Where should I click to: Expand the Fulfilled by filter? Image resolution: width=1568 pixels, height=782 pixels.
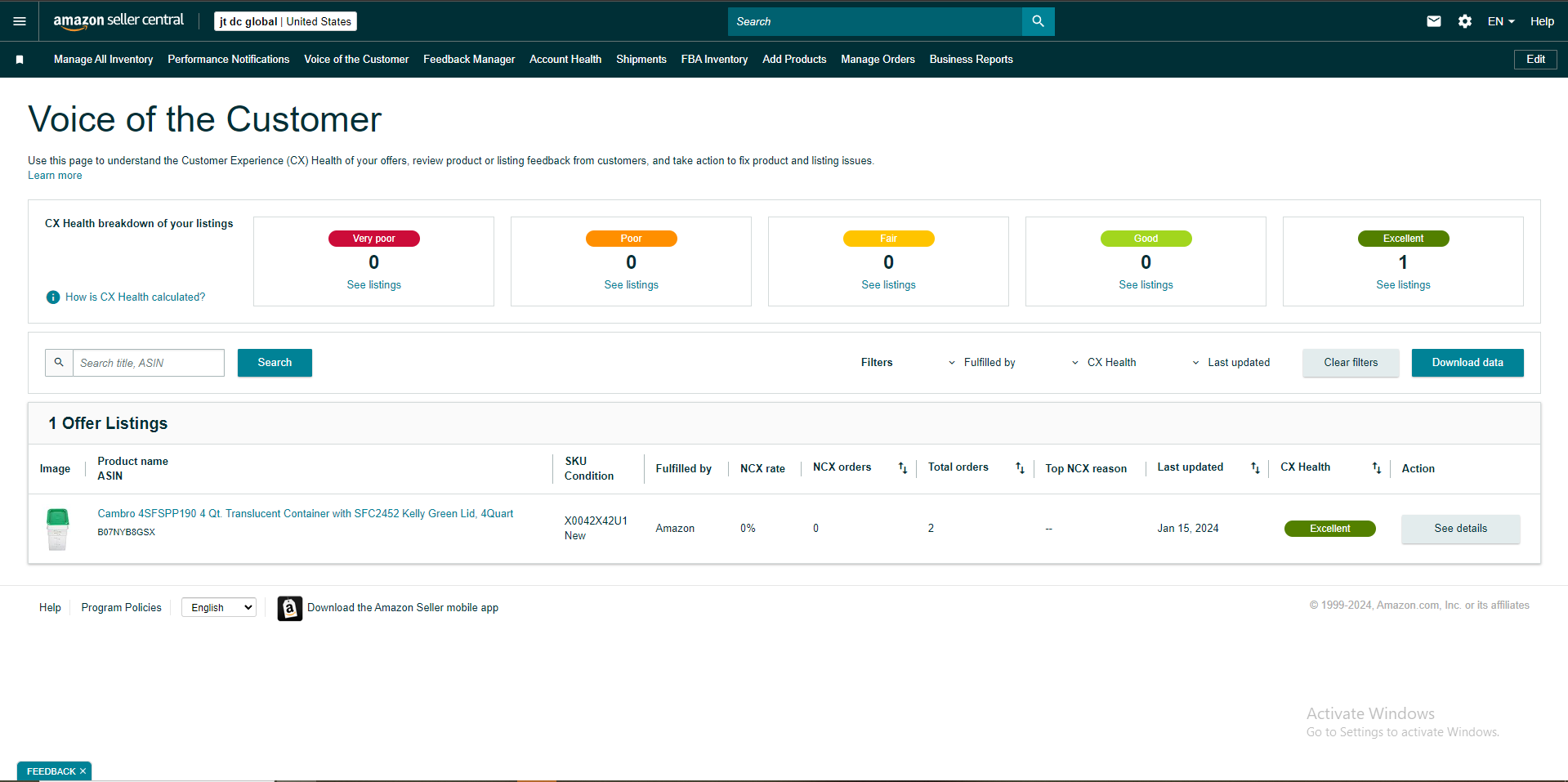pyautogui.click(x=981, y=363)
